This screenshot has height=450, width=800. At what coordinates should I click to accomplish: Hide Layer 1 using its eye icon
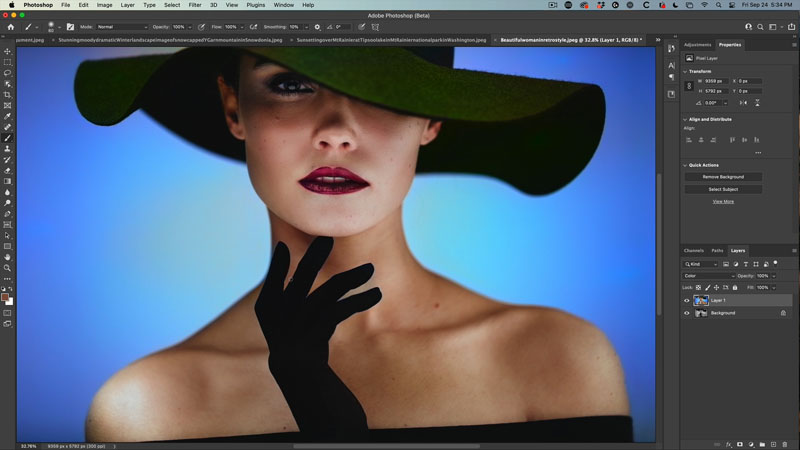coord(686,300)
